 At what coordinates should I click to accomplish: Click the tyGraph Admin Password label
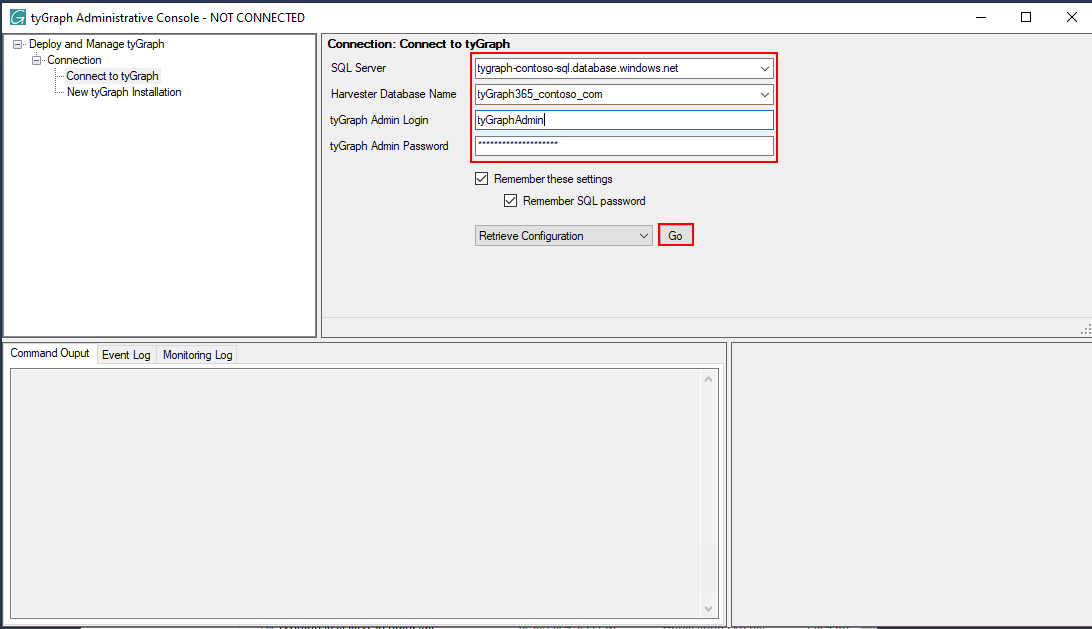pyautogui.click(x=389, y=146)
